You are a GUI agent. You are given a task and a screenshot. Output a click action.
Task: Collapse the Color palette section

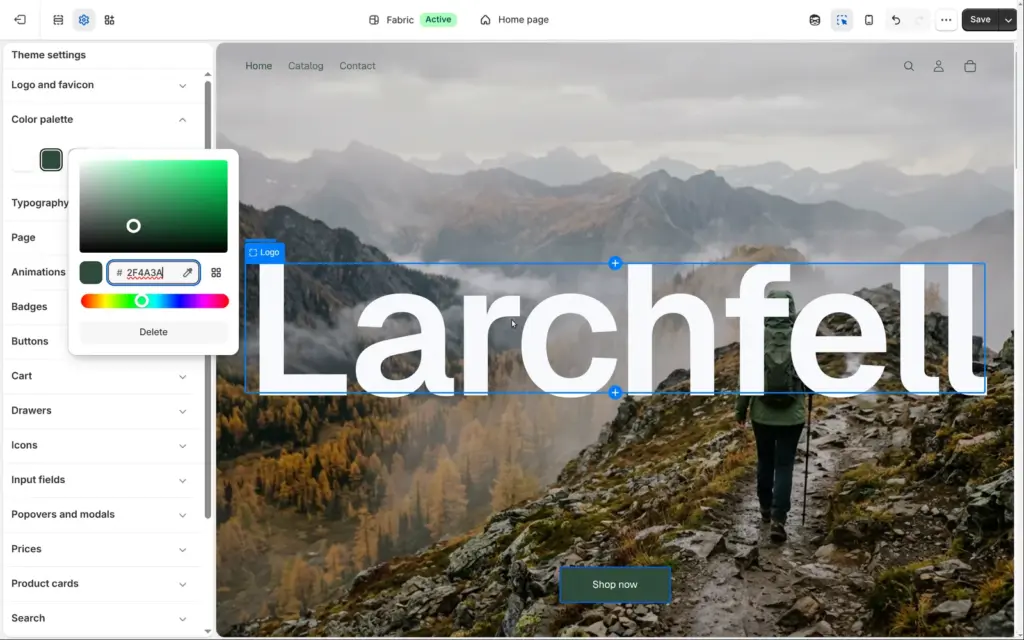[99, 120]
